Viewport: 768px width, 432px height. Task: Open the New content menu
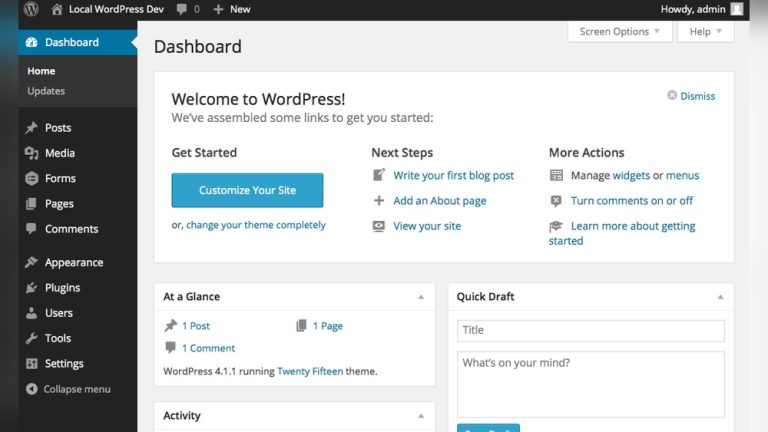tap(240, 9)
